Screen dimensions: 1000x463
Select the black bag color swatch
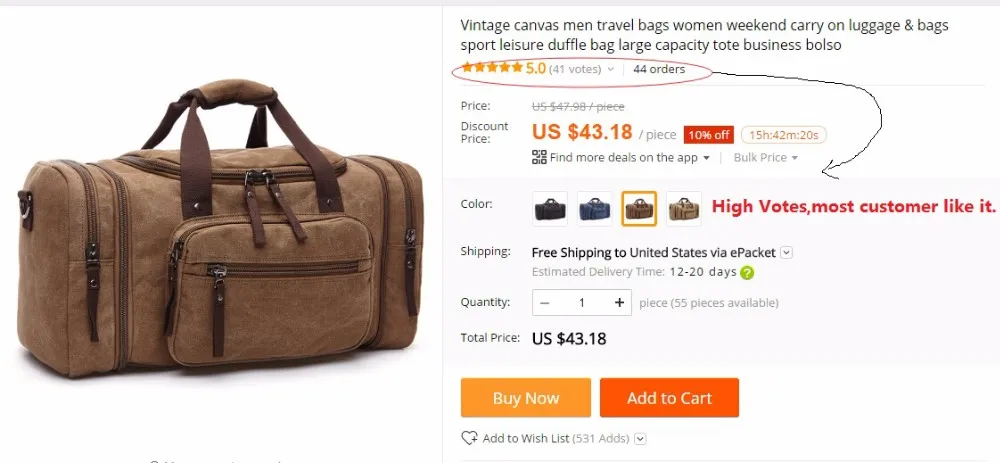coord(550,209)
